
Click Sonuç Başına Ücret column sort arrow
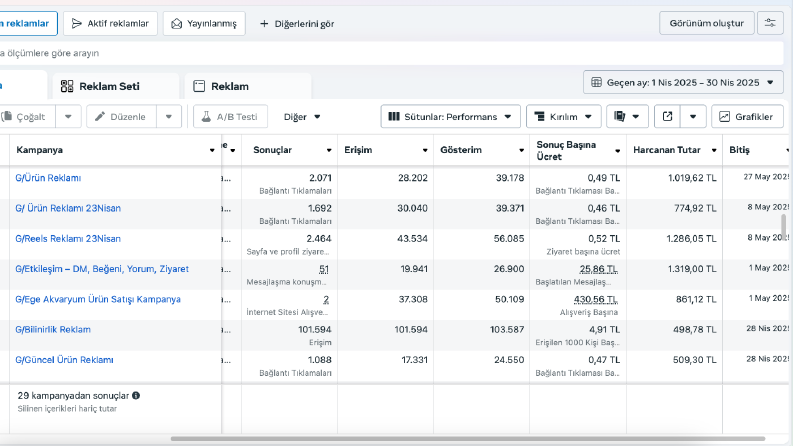(x=617, y=151)
